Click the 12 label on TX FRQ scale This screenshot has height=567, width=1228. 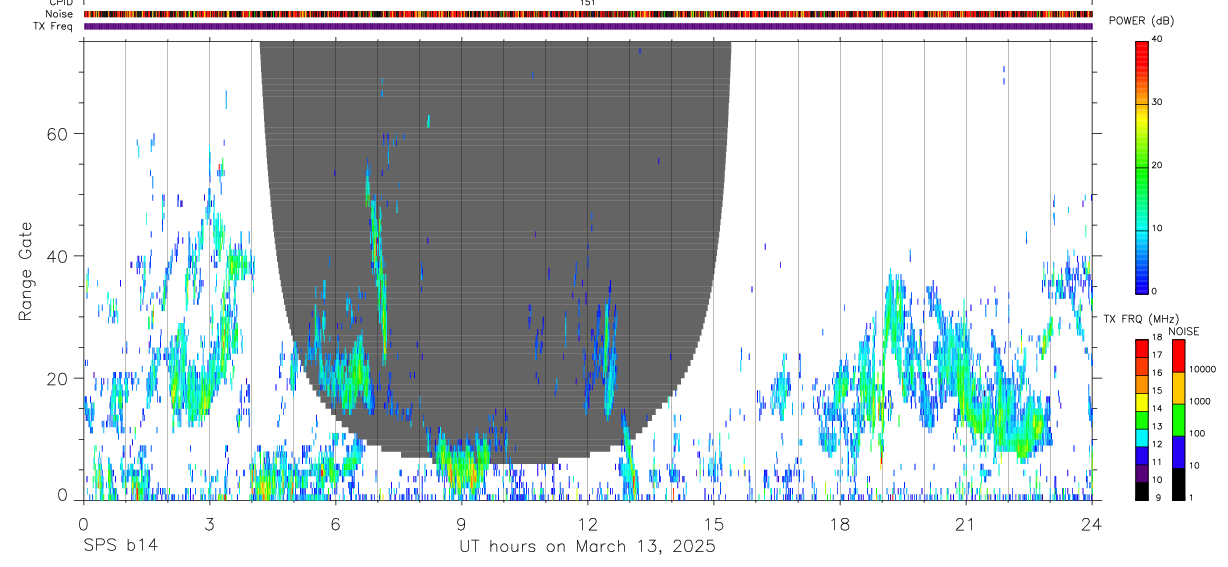coord(1156,444)
